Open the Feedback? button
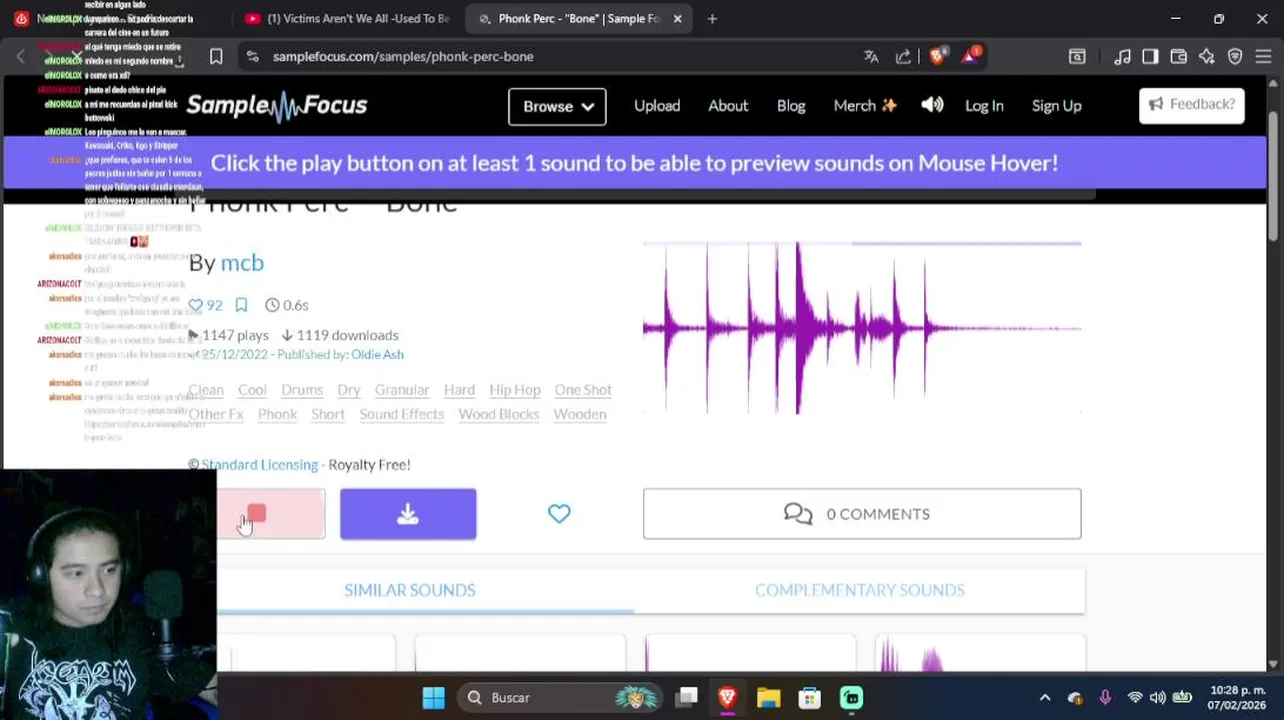 1191,105
